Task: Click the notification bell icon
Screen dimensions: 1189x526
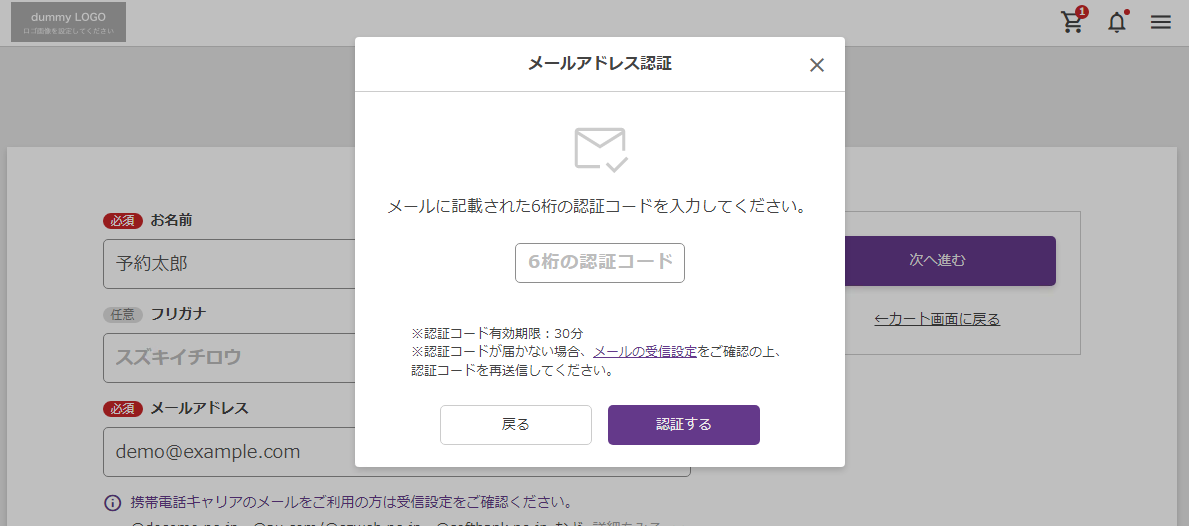Action: click(x=1116, y=23)
